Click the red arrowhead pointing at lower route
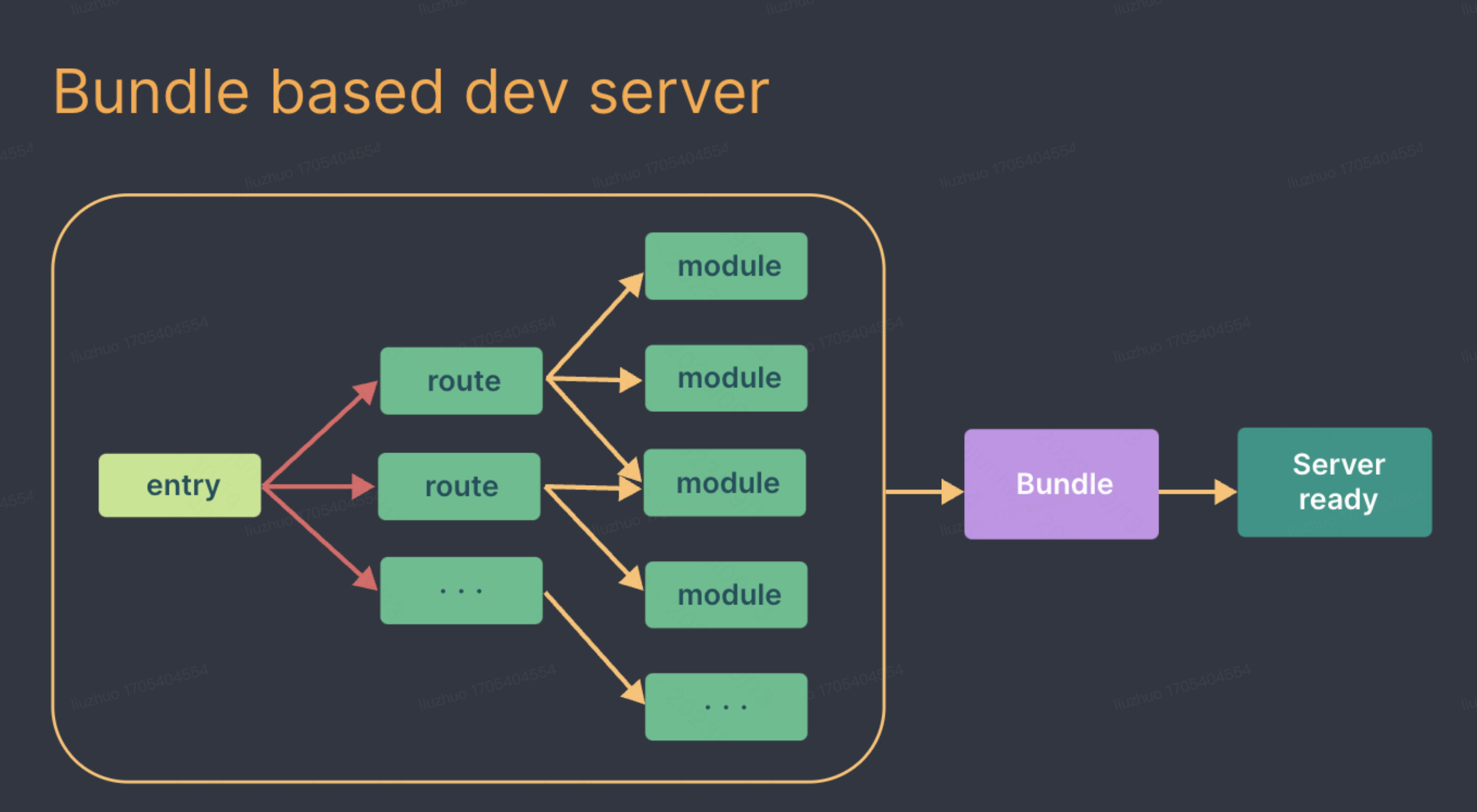The height and width of the screenshot is (812, 1477). click(x=362, y=486)
